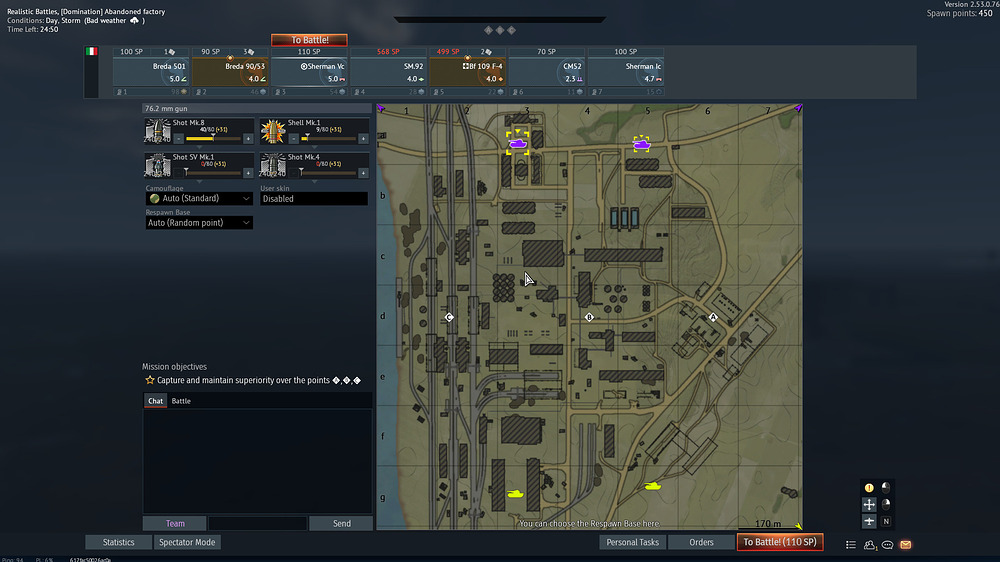
Task: Expand ammo options arrow under Shot Mk.4
Action: coord(314,181)
